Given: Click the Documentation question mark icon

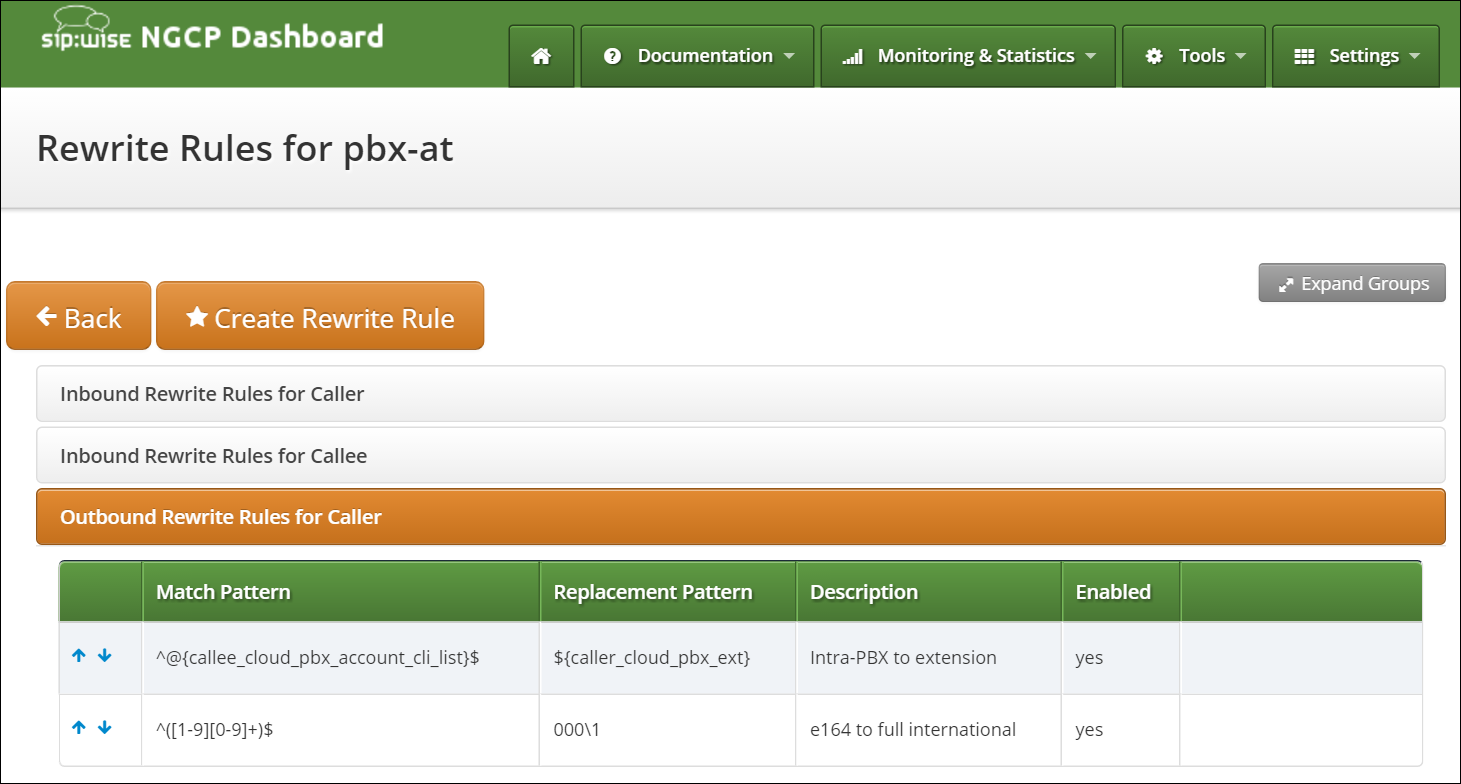Looking at the screenshot, I should coord(613,57).
